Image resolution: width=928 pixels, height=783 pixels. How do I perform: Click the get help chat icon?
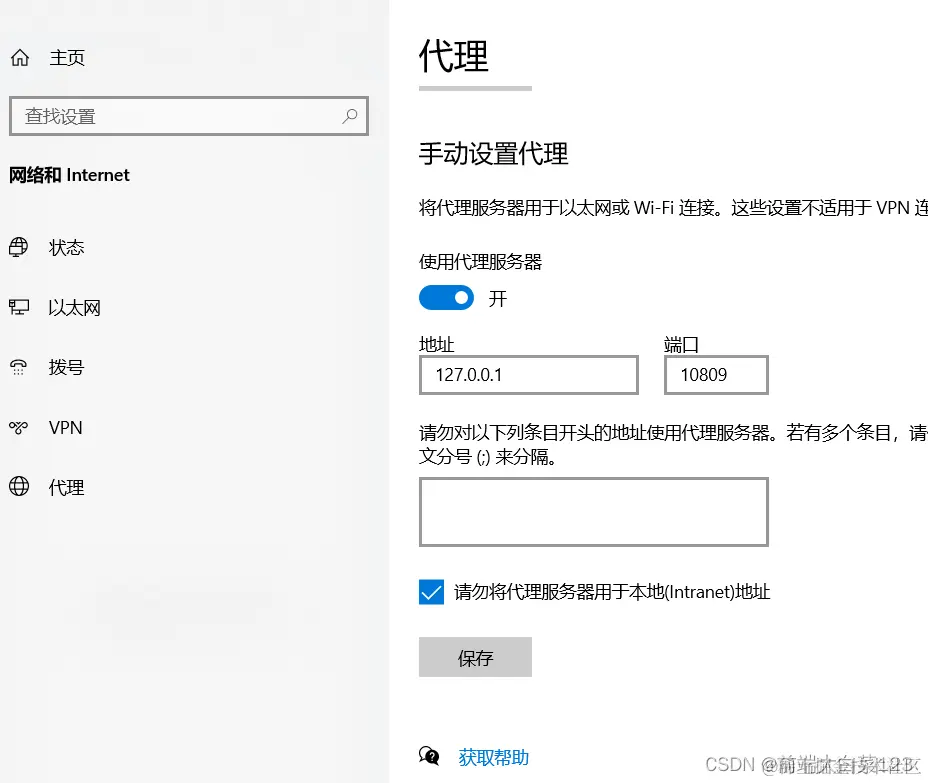(429, 756)
